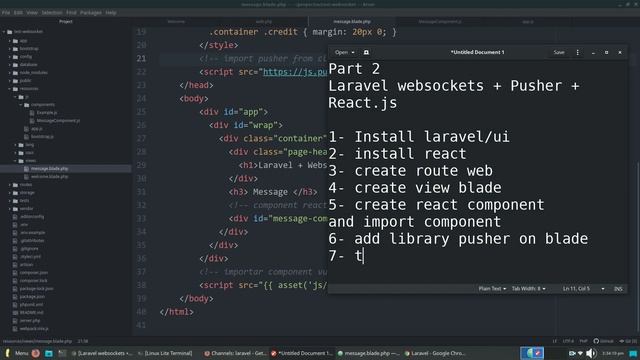Save the Untitled Document 1
Screen dimensions: 640x360
pos(559,52)
